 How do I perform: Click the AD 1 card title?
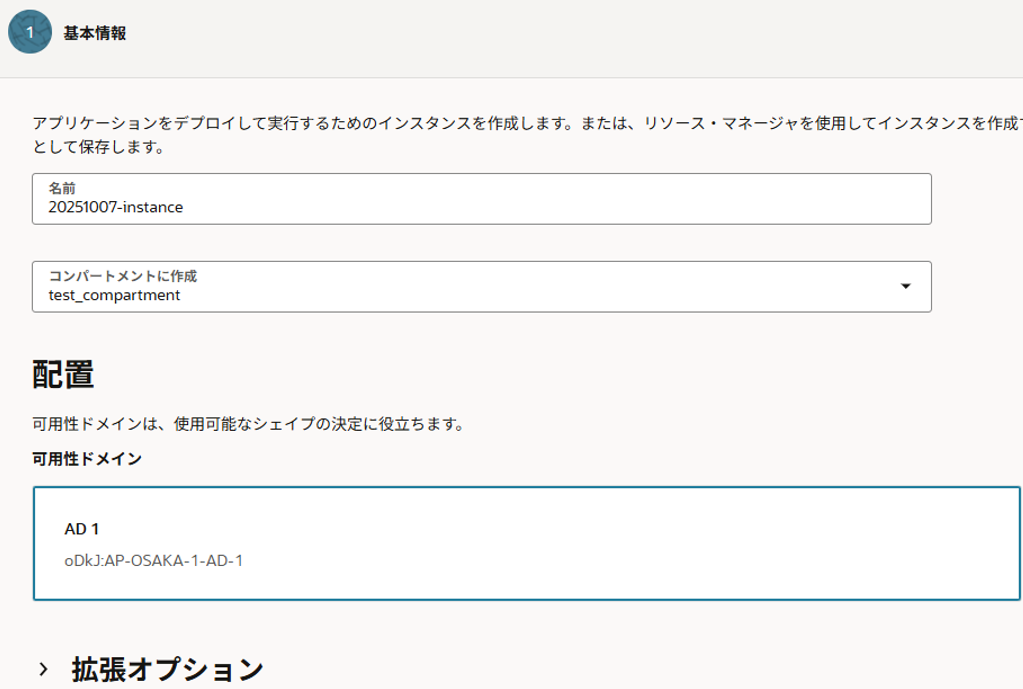82,528
